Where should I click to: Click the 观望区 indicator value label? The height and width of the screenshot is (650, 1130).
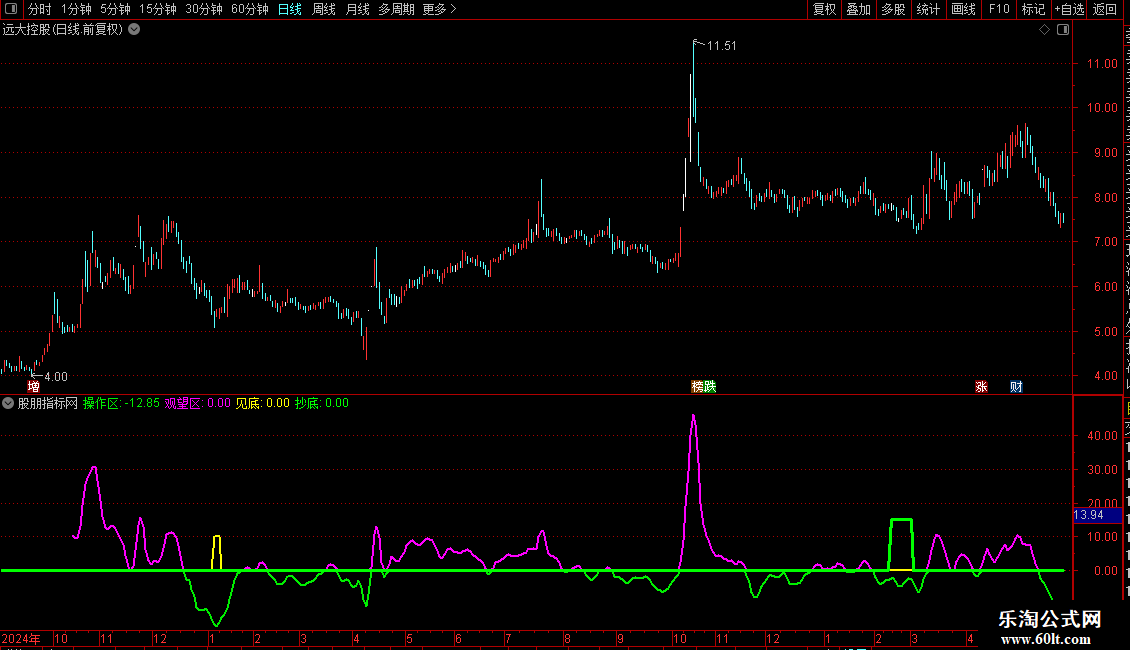[197, 404]
